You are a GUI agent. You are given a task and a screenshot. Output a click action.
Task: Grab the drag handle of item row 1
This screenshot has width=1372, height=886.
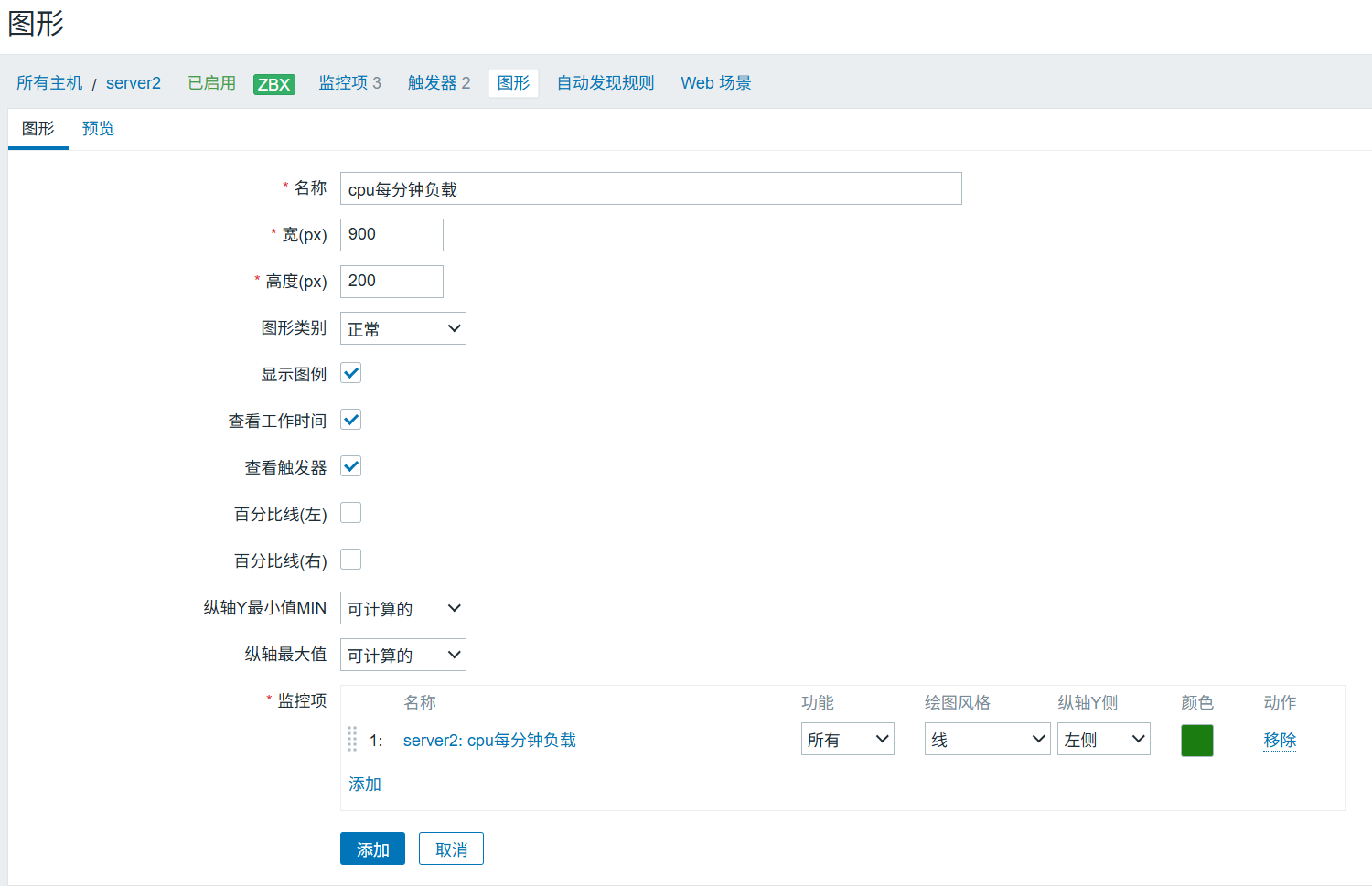[x=352, y=739]
